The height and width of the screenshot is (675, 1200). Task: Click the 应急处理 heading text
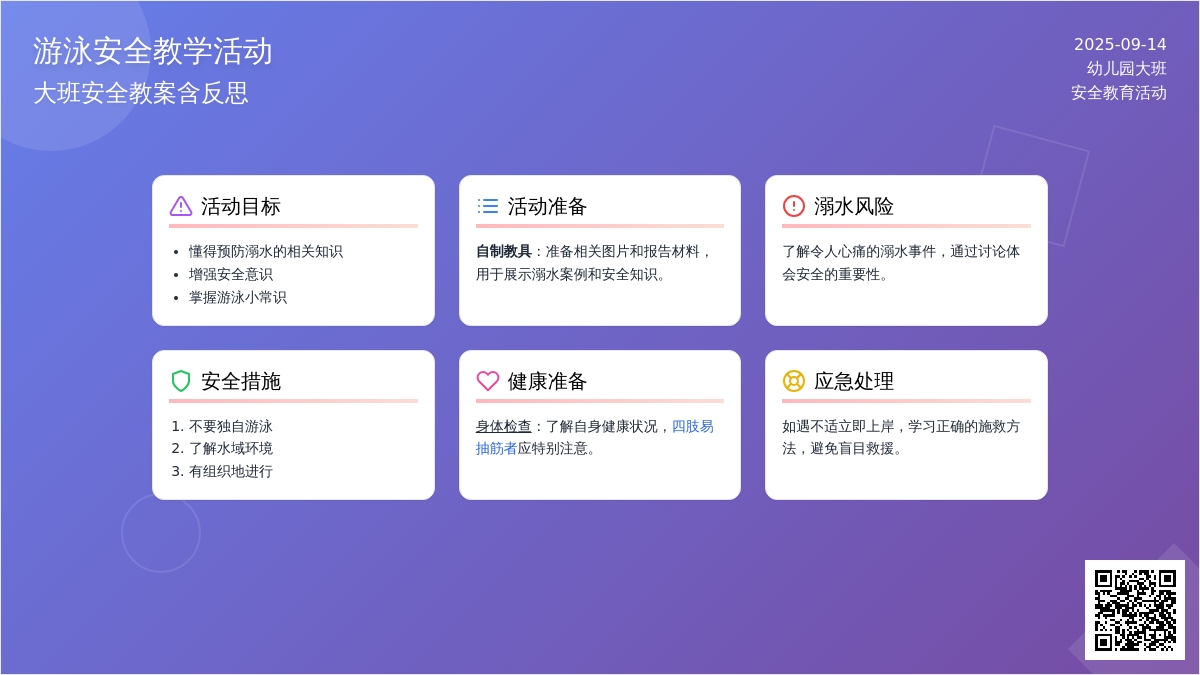pos(853,381)
